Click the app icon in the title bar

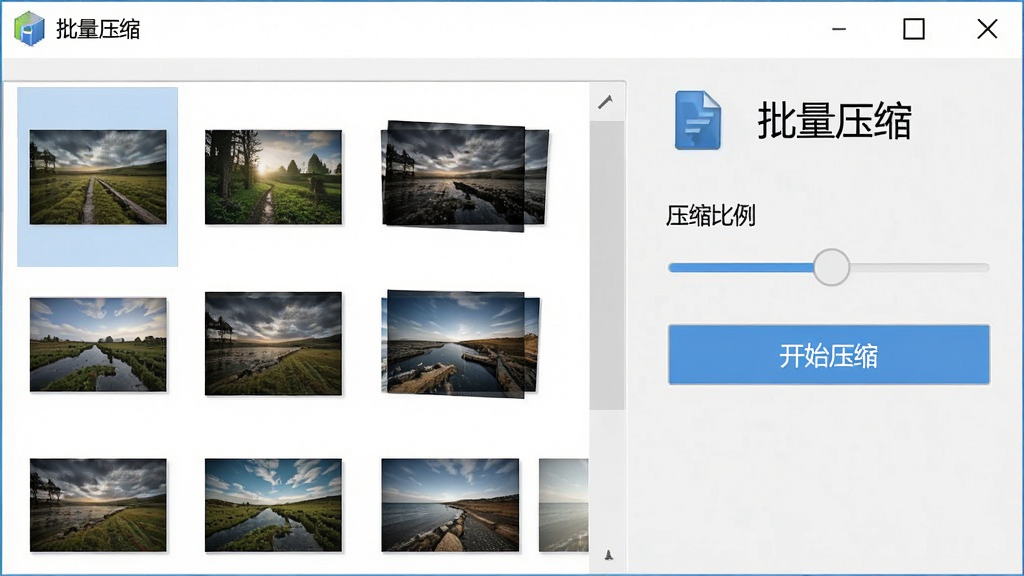coord(29,29)
